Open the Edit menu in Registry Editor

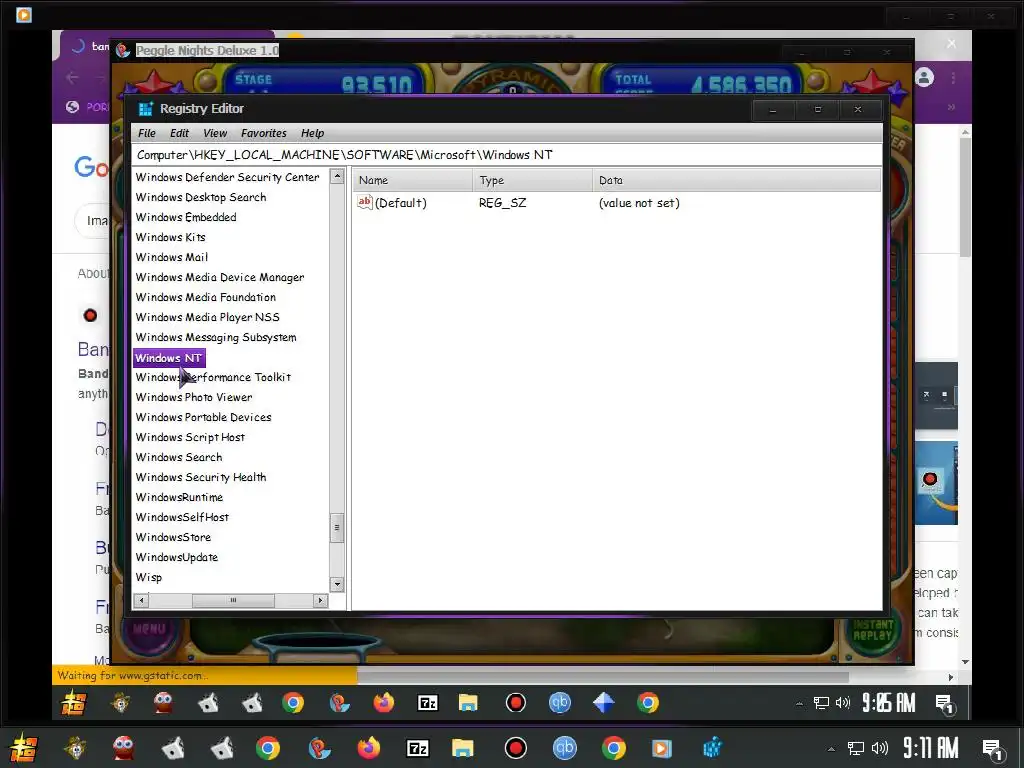point(179,133)
